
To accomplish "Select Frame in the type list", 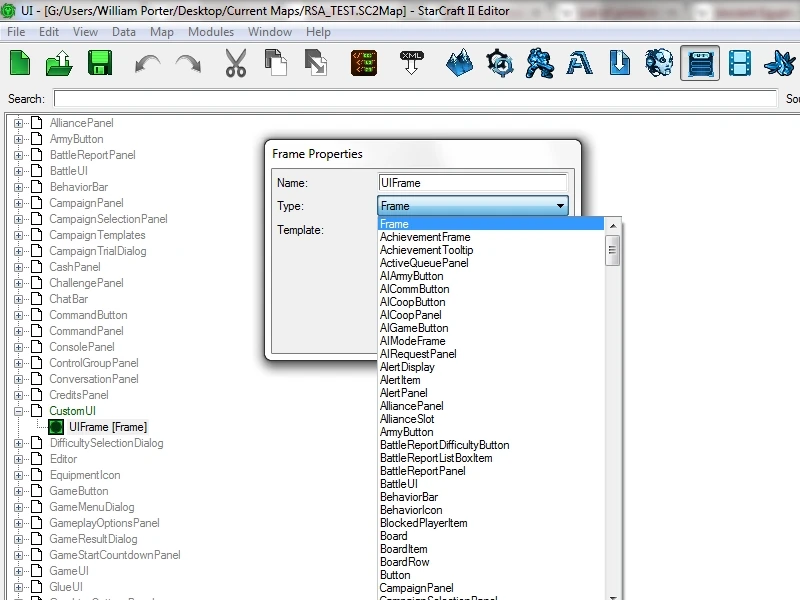I will (x=491, y=224).
